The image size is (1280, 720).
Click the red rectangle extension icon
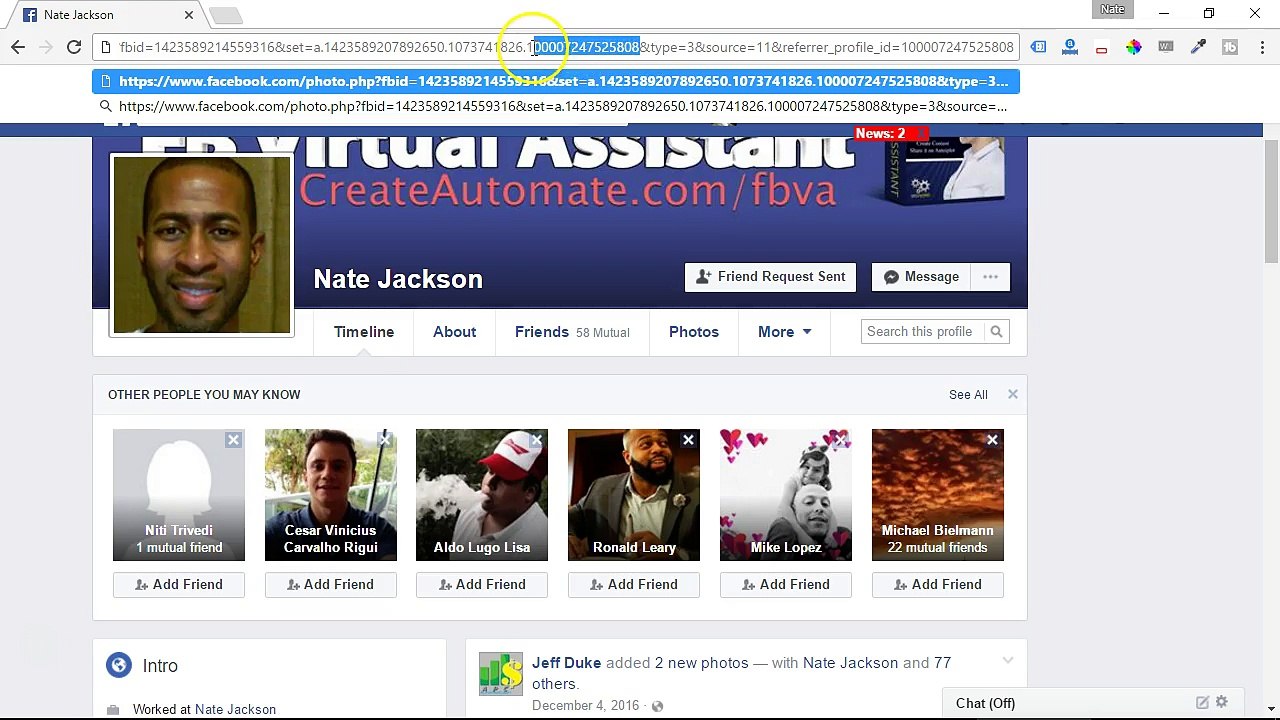[x=1101, y=48]
